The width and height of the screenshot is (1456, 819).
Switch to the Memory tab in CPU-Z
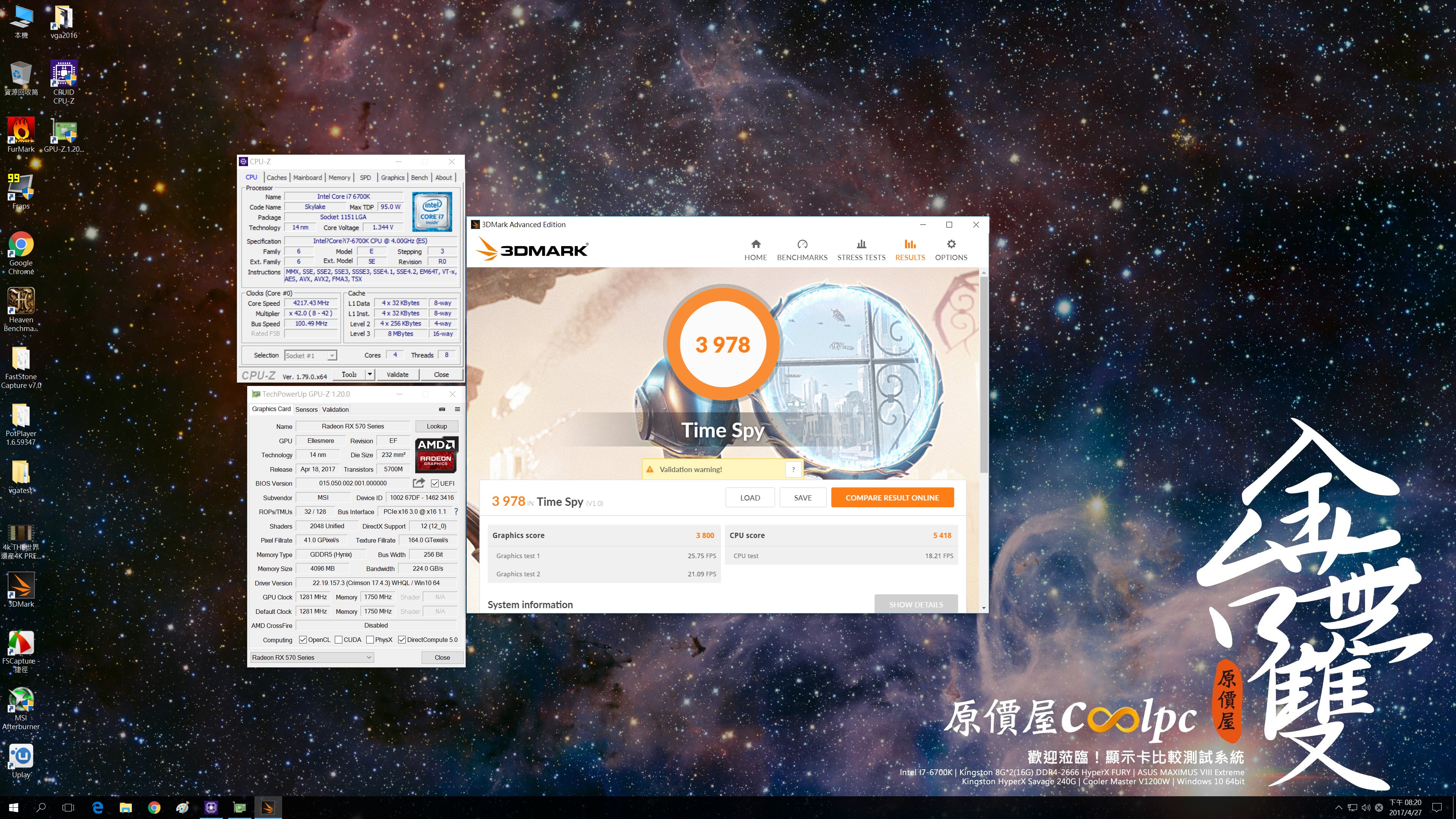339,177
